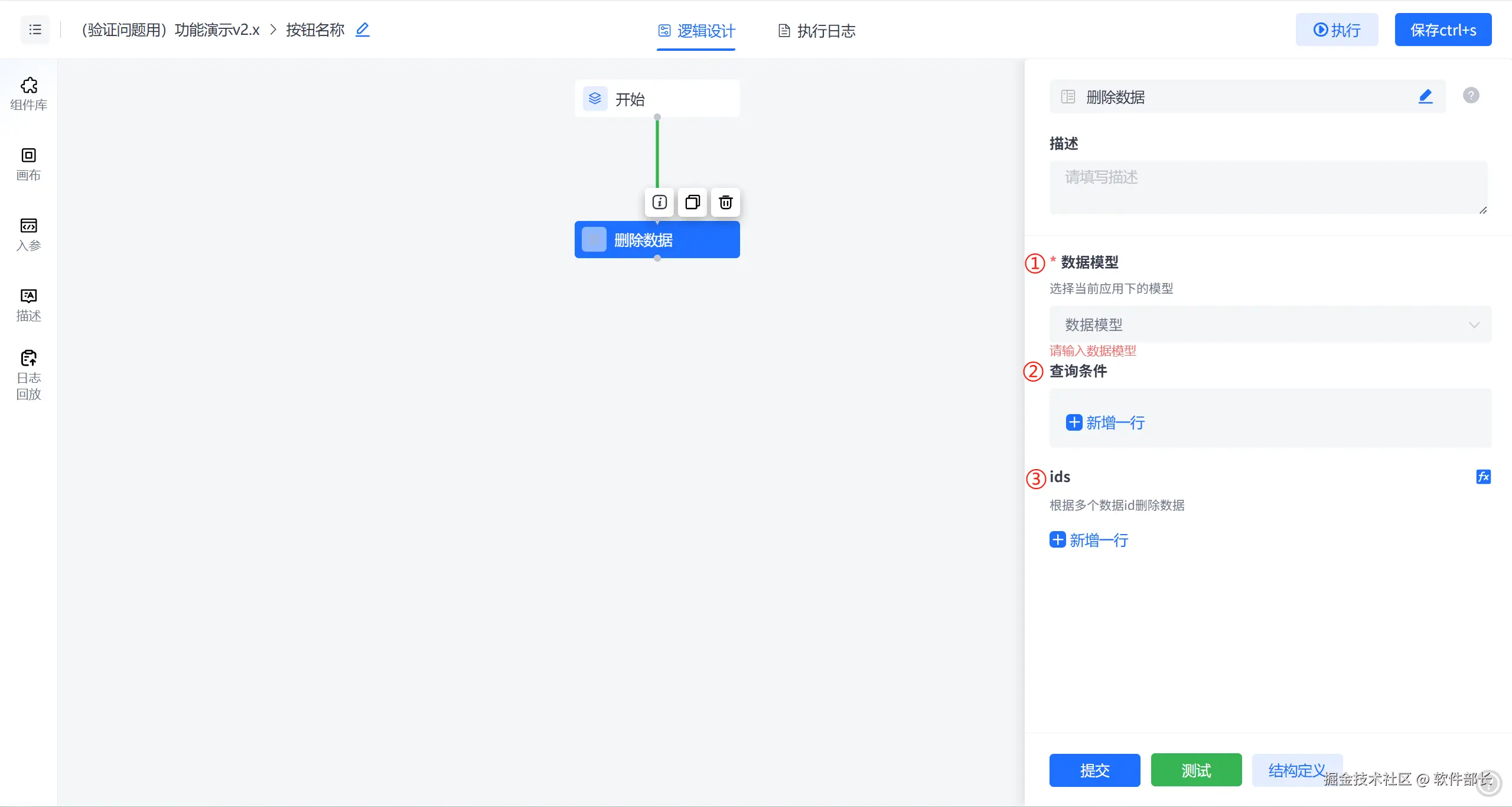Open the 日志回放 log replay panel
This screenshot has width=1512, height=807.
tap(28, 375)
